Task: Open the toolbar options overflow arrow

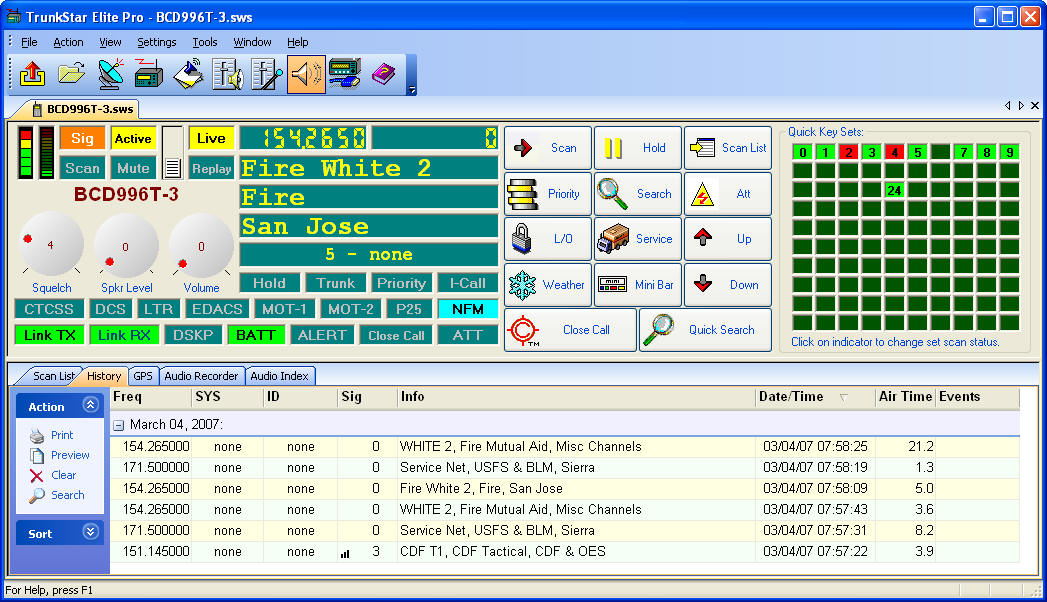Action: [x=412, y=89]
